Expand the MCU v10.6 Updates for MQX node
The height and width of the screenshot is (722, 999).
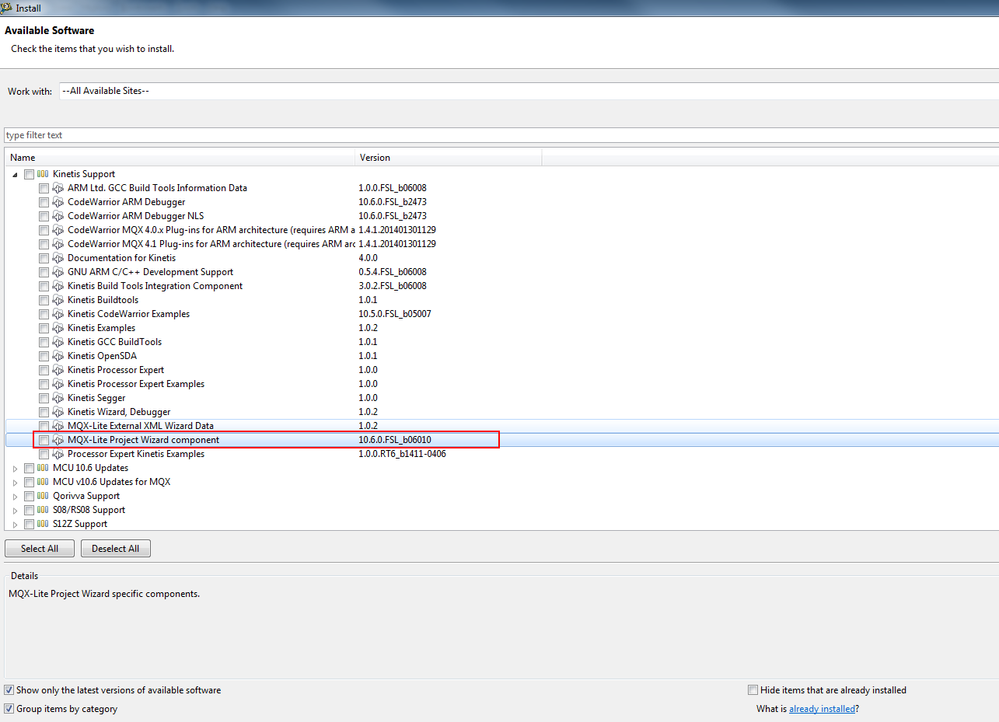pyautogui.click(x=15, y=482)
